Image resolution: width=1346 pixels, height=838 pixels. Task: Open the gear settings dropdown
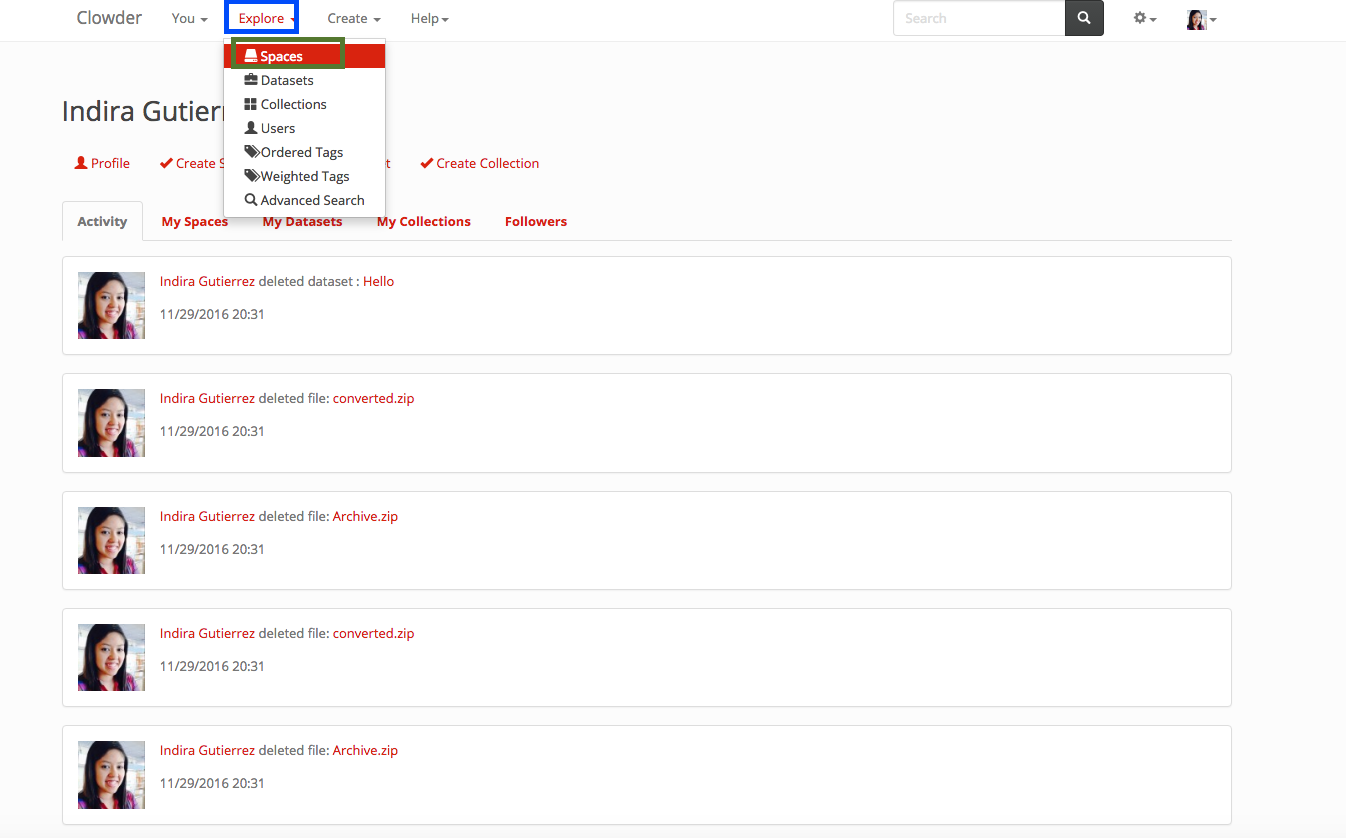click(x=1144, y=18)
